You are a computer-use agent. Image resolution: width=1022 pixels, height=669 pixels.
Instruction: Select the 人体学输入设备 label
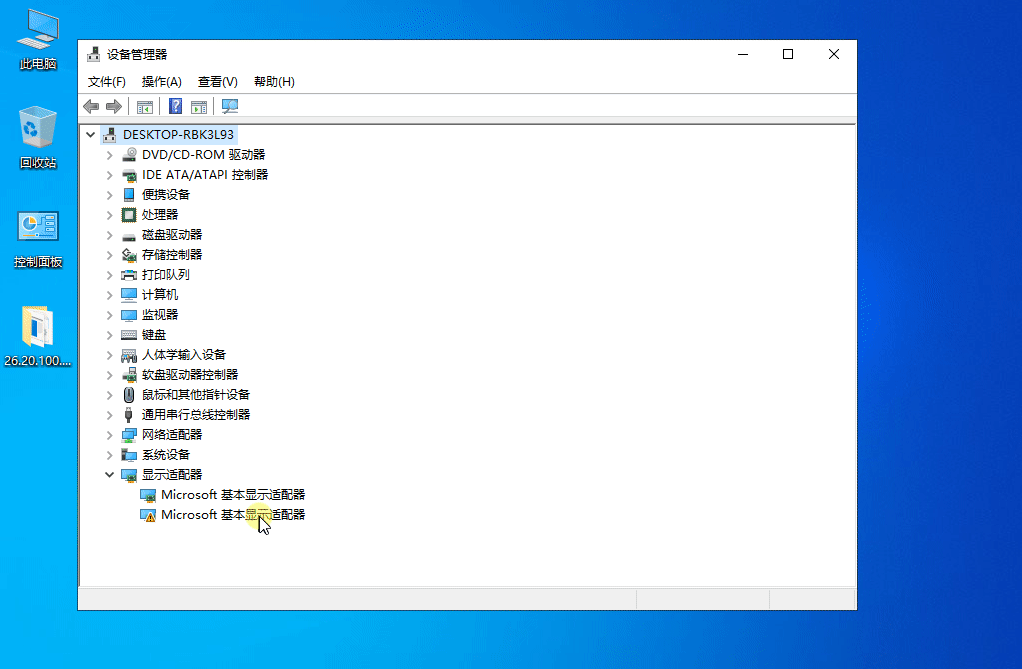pyautogui.click(x=184, y=355)
